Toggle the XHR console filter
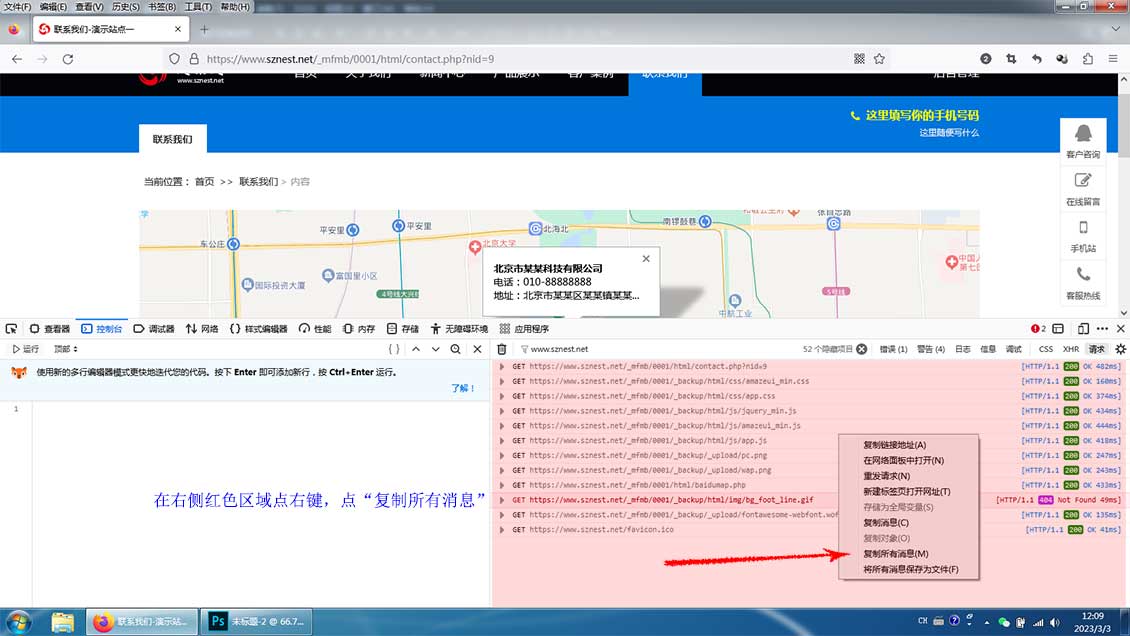1130x636 pixels. [1071, 349]
